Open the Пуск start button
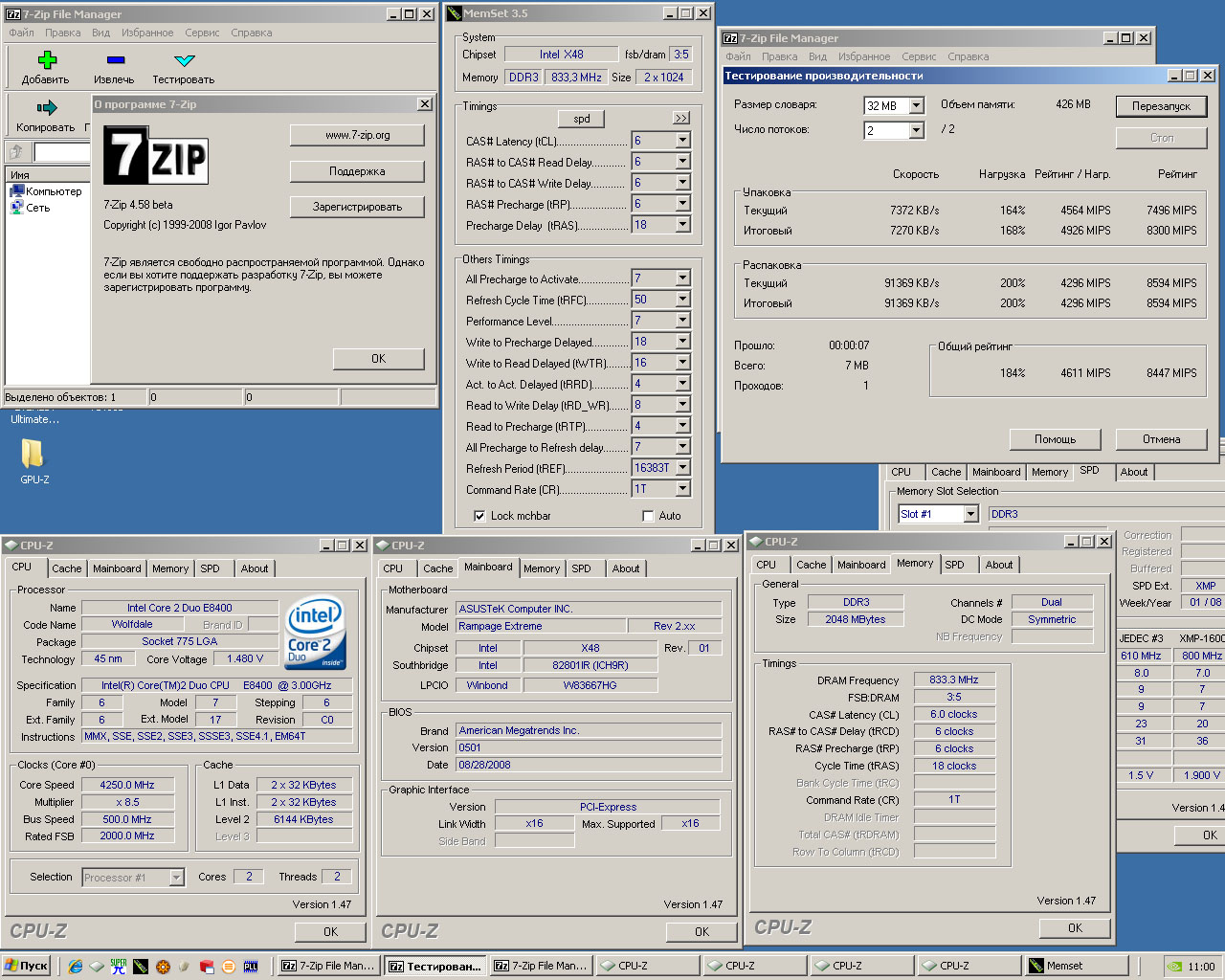Viewport: 1225px width, 980px height. pyautogui.click(x=26, y=966)
